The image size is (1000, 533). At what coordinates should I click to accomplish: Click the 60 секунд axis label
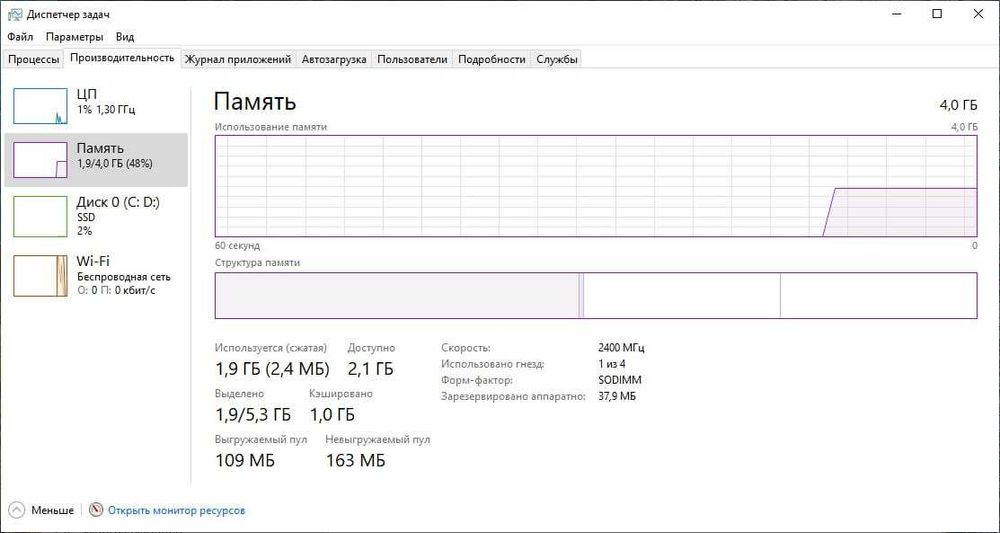click(x=237, y=245)
